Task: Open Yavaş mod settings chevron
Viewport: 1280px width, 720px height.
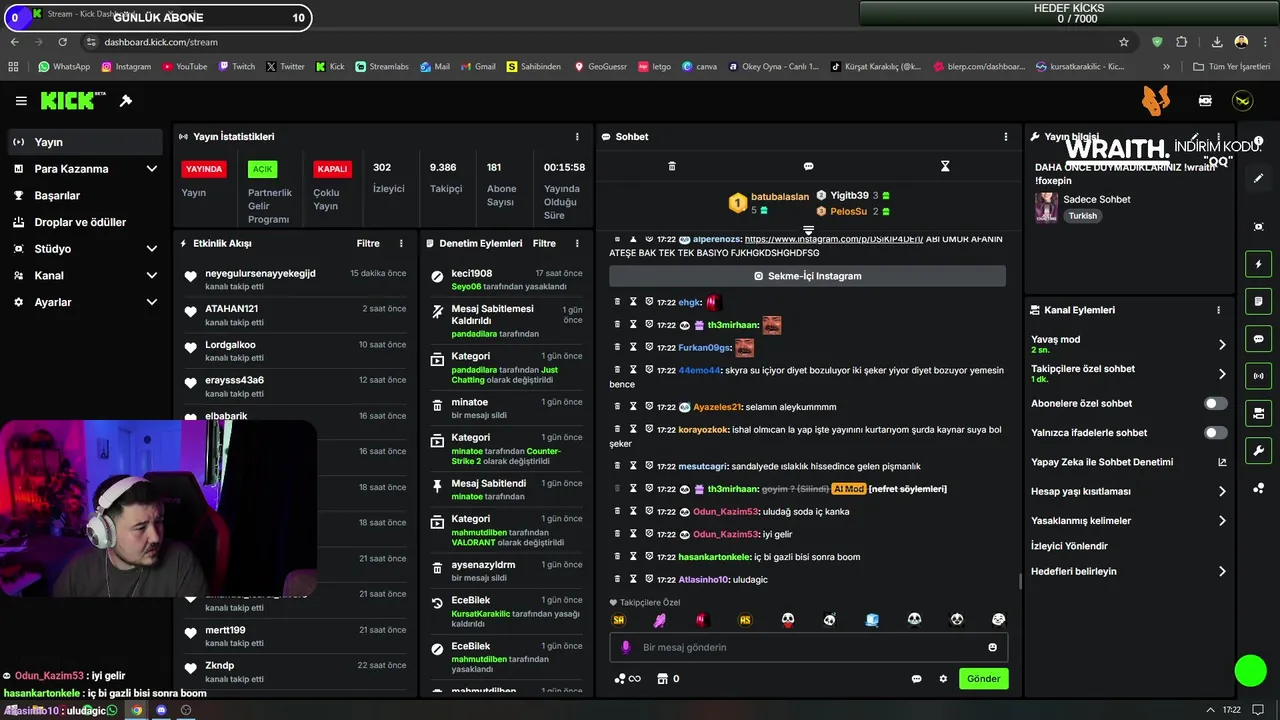Action: tap(1222, 344)
